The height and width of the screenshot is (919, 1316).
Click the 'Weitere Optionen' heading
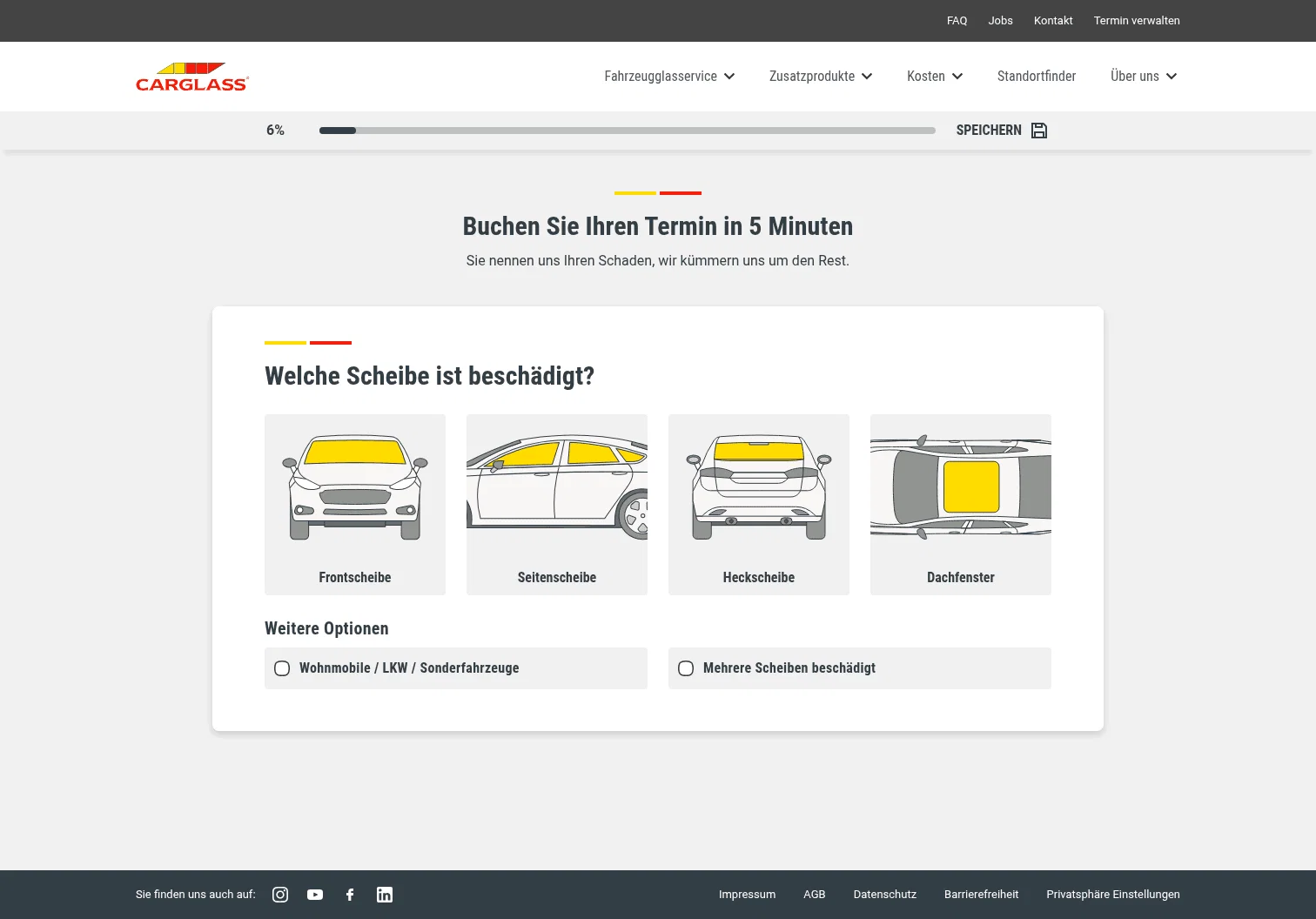tap(326, 628)
